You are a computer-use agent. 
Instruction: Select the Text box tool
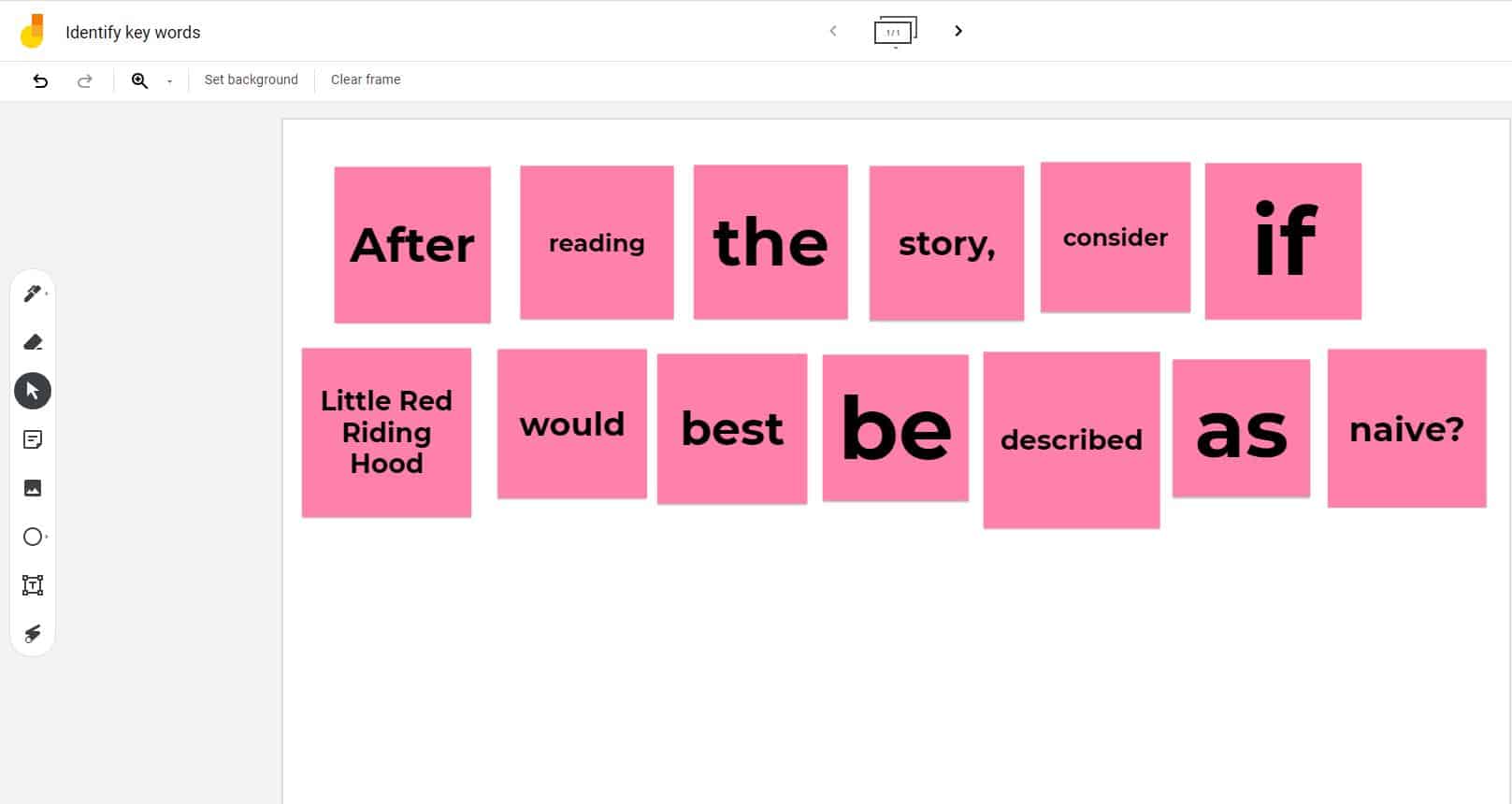pos(33,585)
